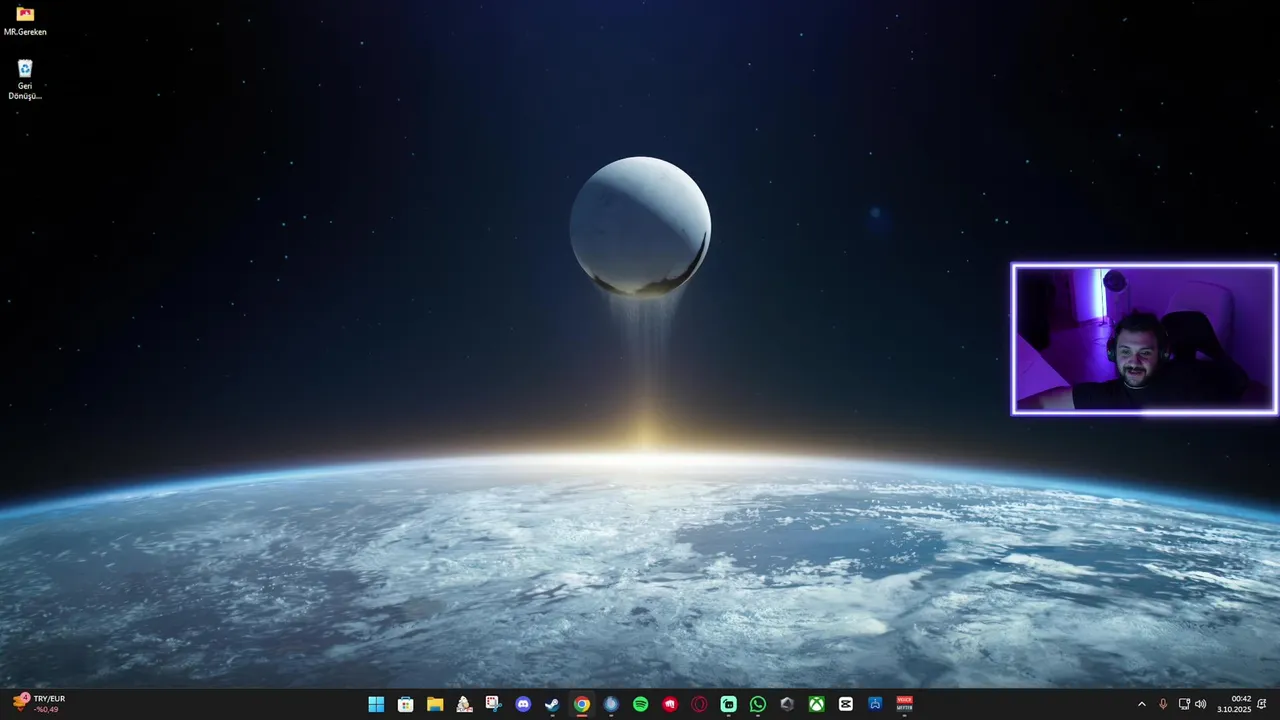Screen dimensions: 1280x720
Task: Open the volume control speaker icon
Action: point(1200,704)
